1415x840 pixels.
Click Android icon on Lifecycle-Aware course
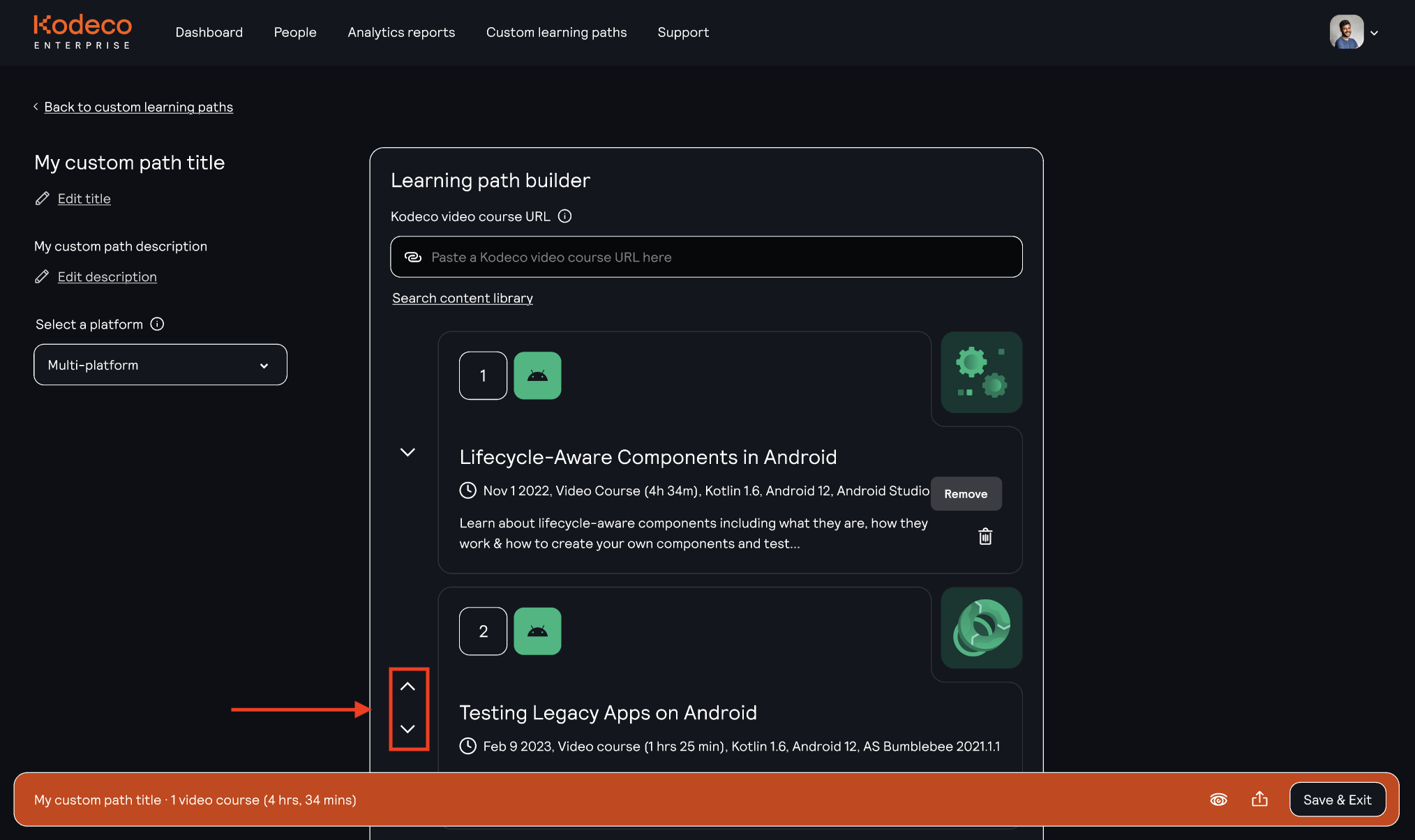tap(537, 375)
